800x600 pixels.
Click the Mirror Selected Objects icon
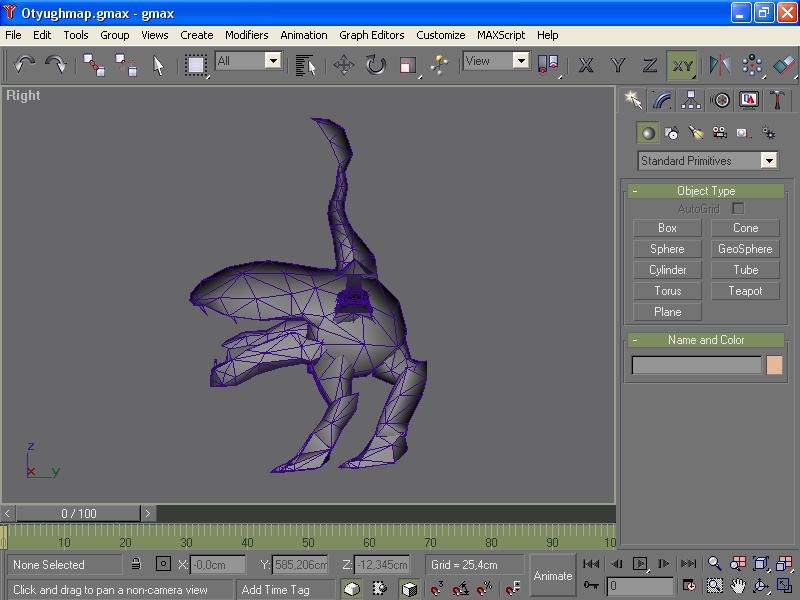click(x=720, y=65)
